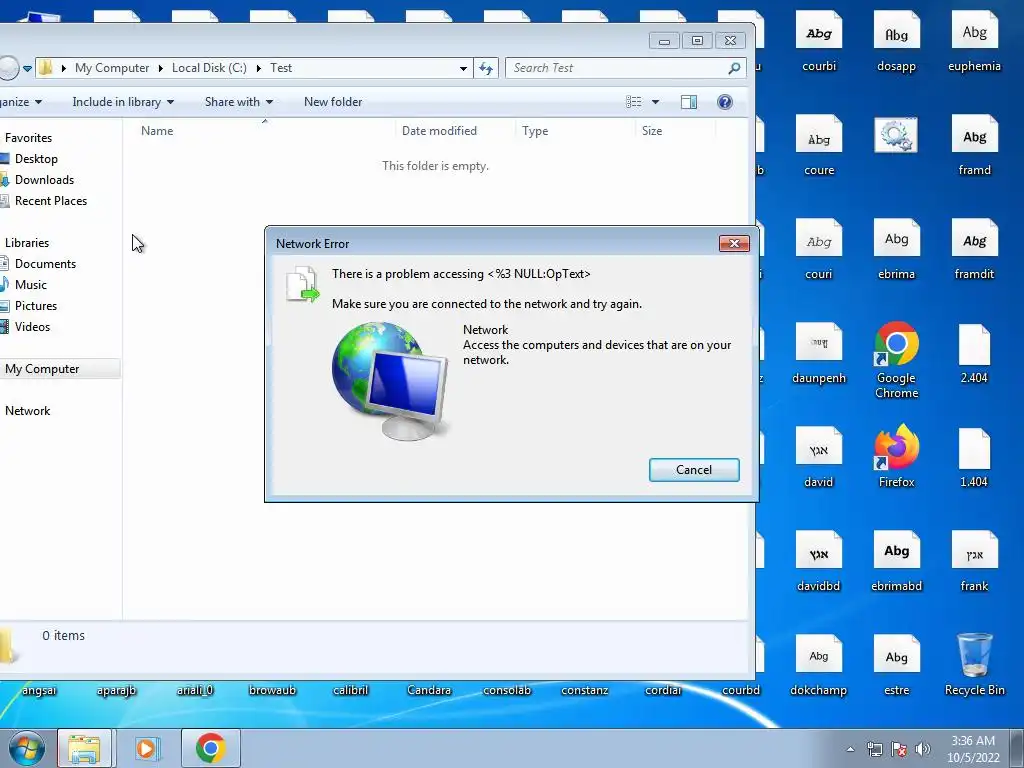The height and width of the screenshot is (768, 1024).
Task: Click New folder in toolbar
Action: tap(333, 102)
